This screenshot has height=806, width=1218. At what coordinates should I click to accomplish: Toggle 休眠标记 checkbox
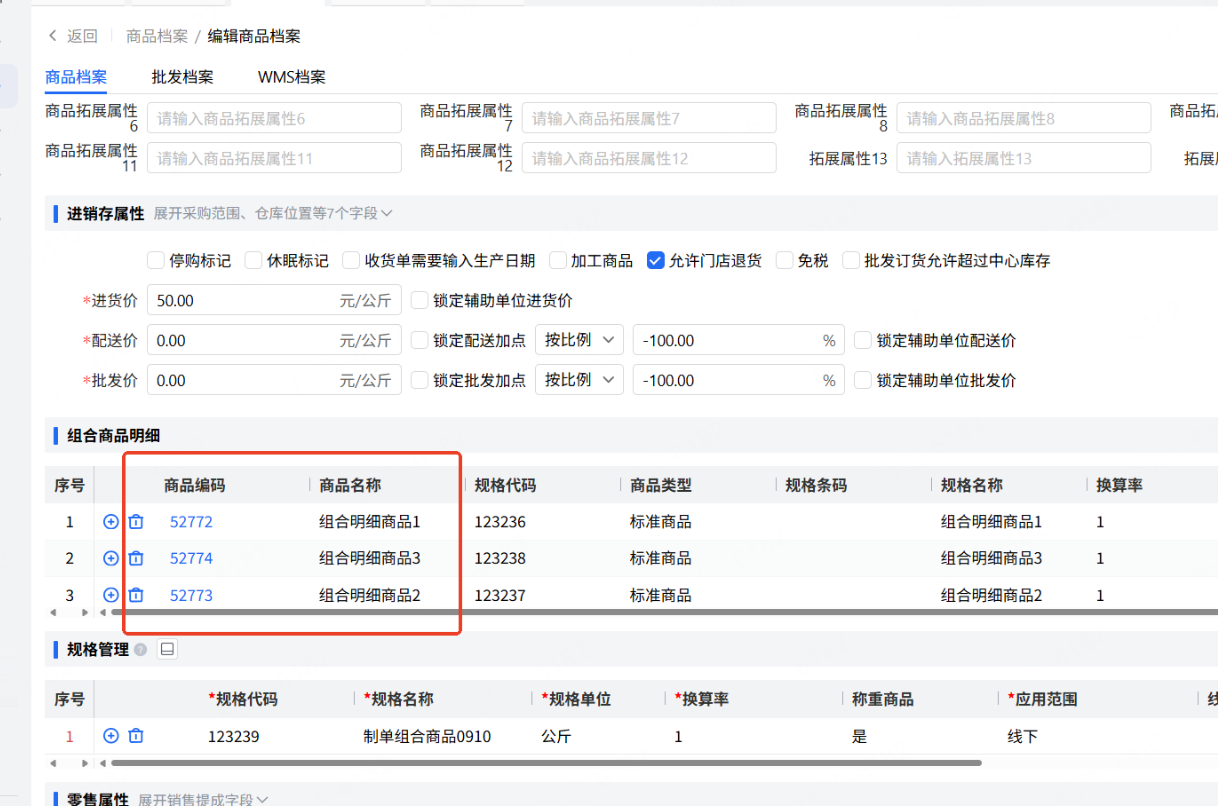coord(253,260)
